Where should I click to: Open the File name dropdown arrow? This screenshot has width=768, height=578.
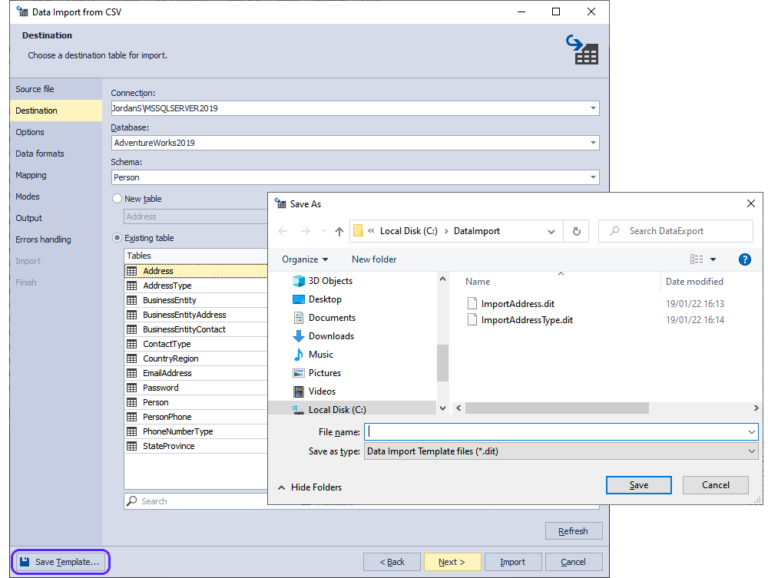click(751, 432)
